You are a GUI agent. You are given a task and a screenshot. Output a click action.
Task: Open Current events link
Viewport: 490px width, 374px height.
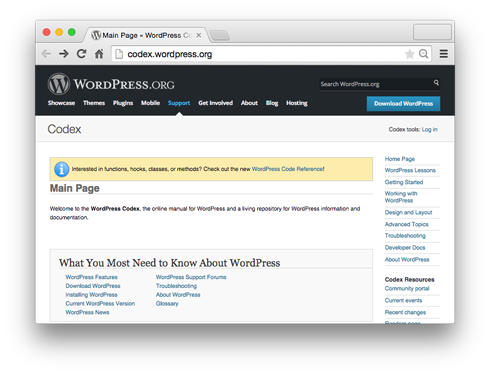coord(403,300)
